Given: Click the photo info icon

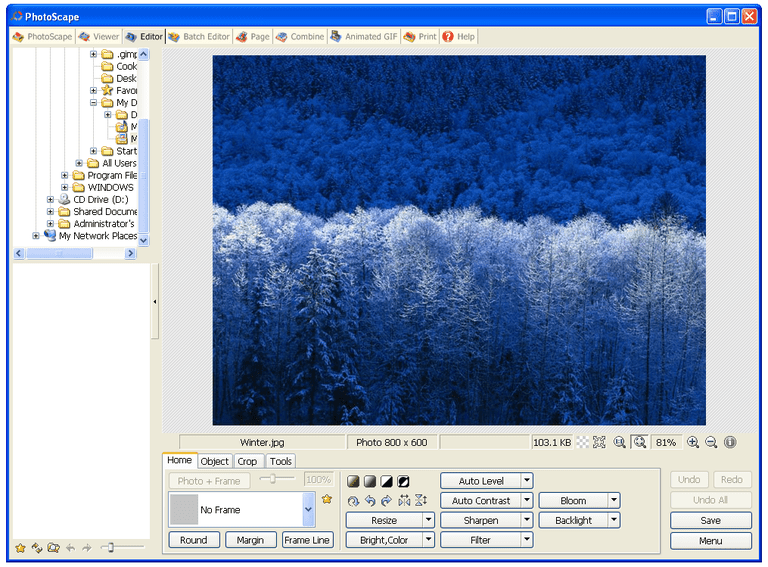Looking at the screenshot, I should (x=730, y=442).
